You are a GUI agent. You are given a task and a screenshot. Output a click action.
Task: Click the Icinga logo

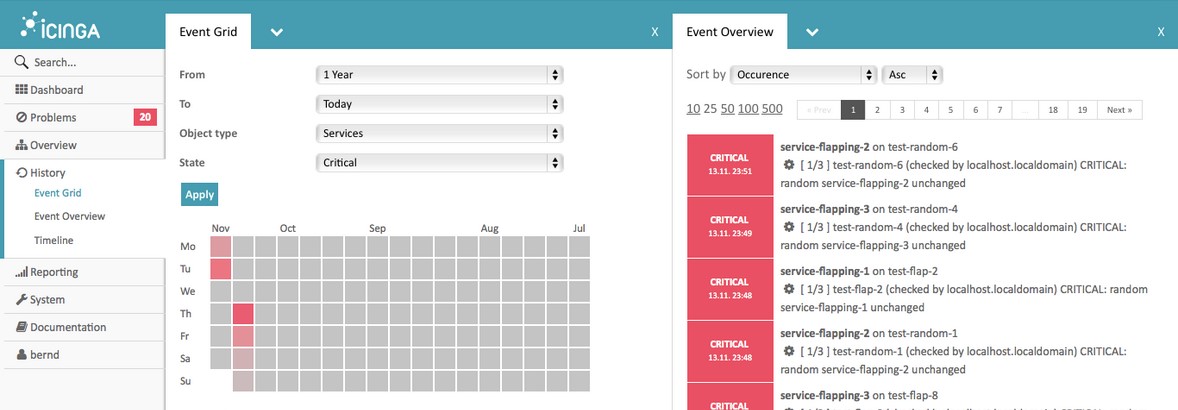click(60, 26)
